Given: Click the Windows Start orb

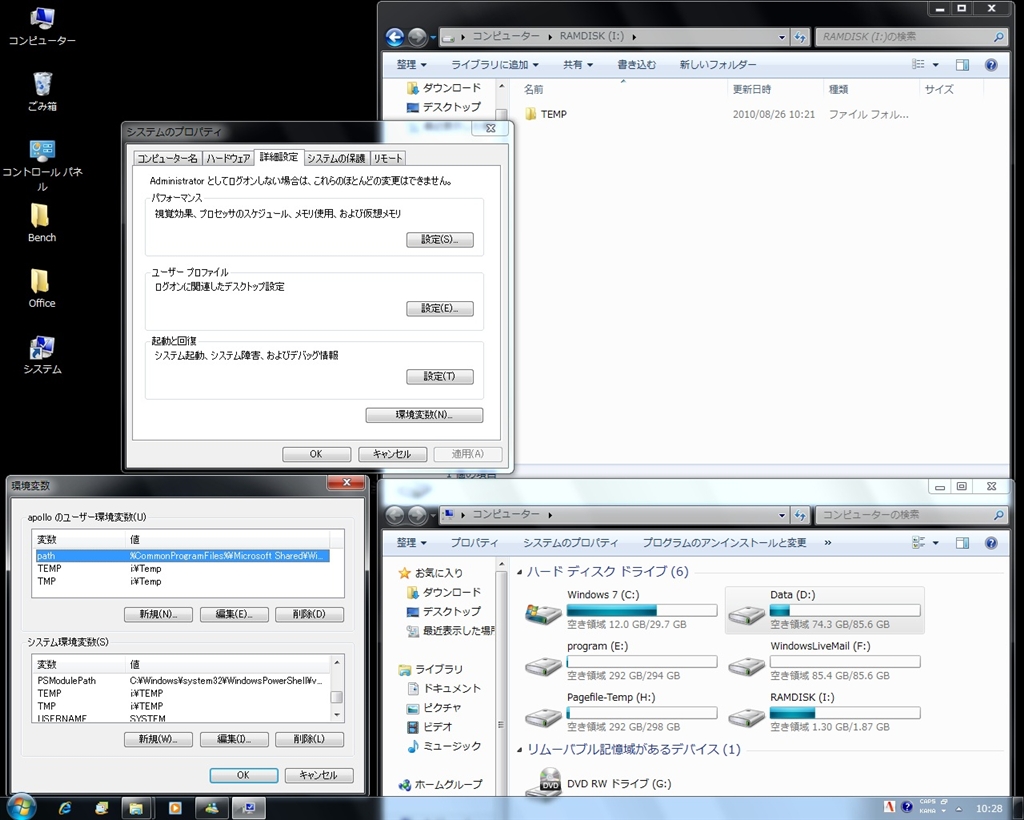Looking at the screenshot, I should coord(21,808).
